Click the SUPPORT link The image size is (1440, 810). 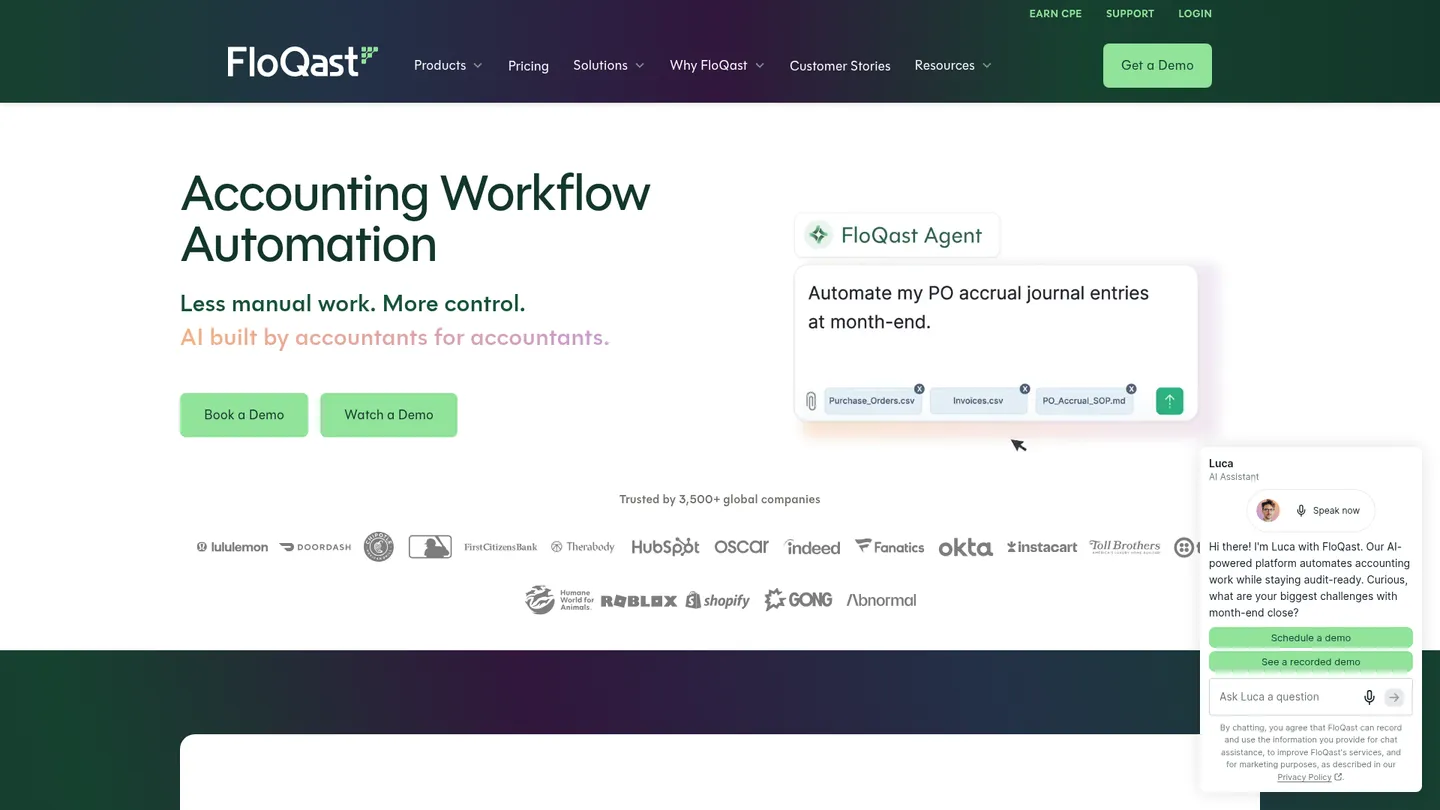[1130, 14]
